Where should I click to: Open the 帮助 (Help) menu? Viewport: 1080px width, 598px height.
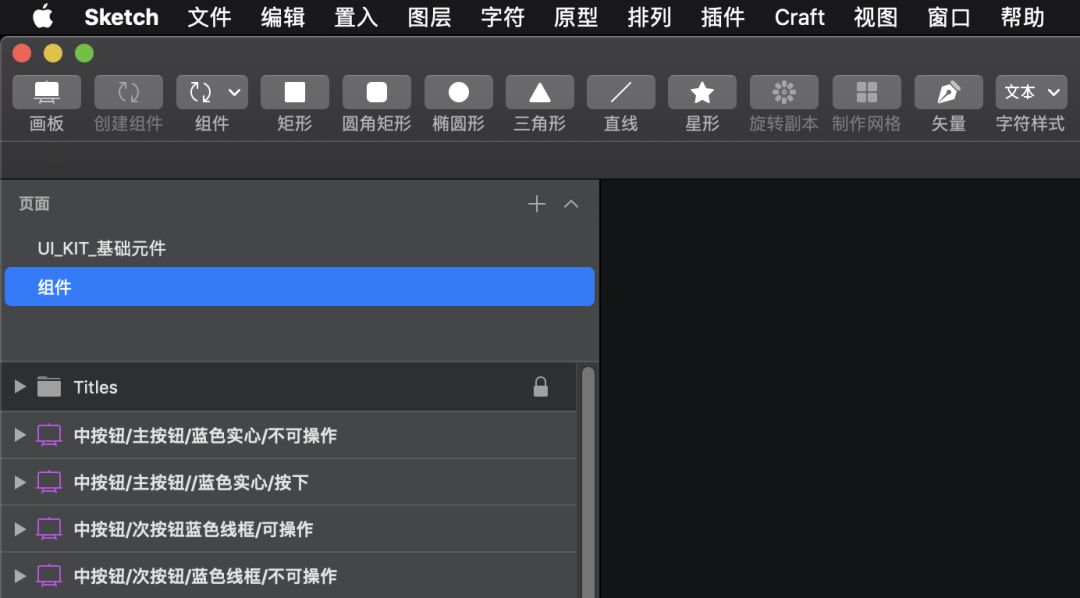coord(1023,17)
